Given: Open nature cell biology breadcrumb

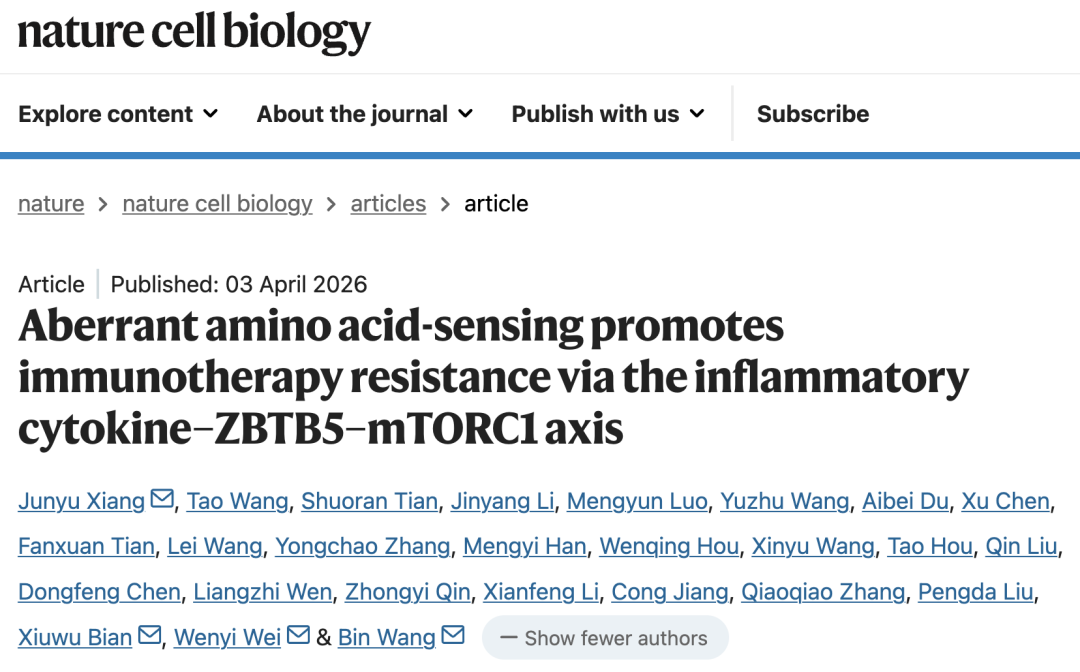Looking at the screenshot, I should click(217, 204).
